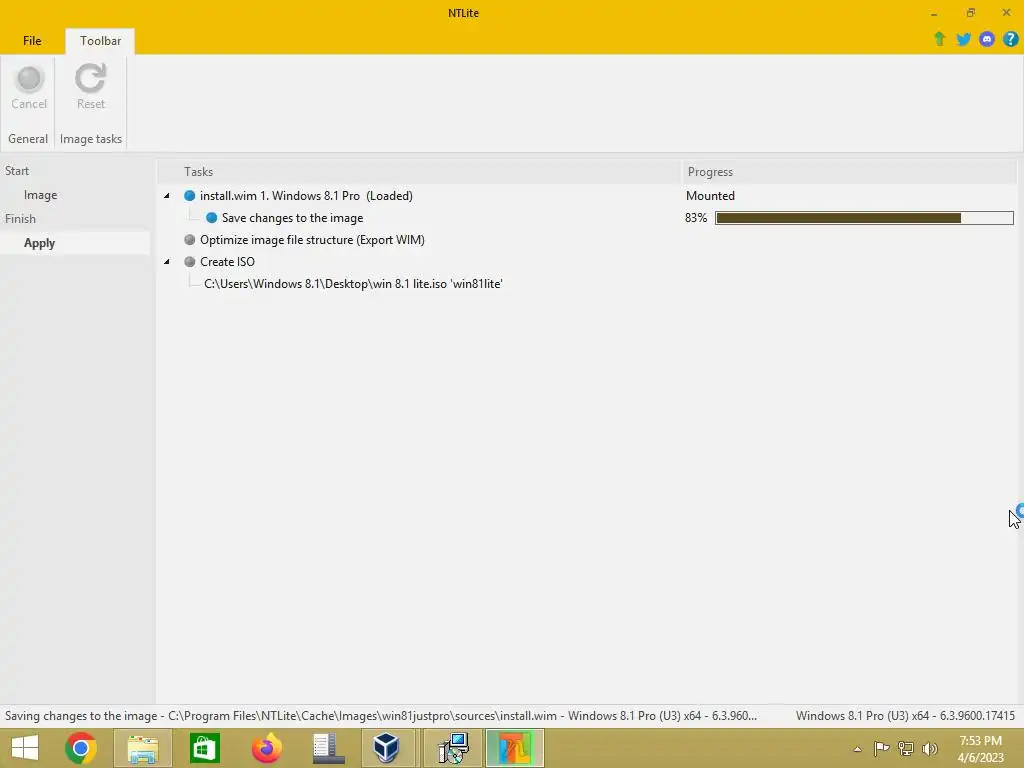Click the Image tasks group label
The image size is (1024, 768).
91,139
